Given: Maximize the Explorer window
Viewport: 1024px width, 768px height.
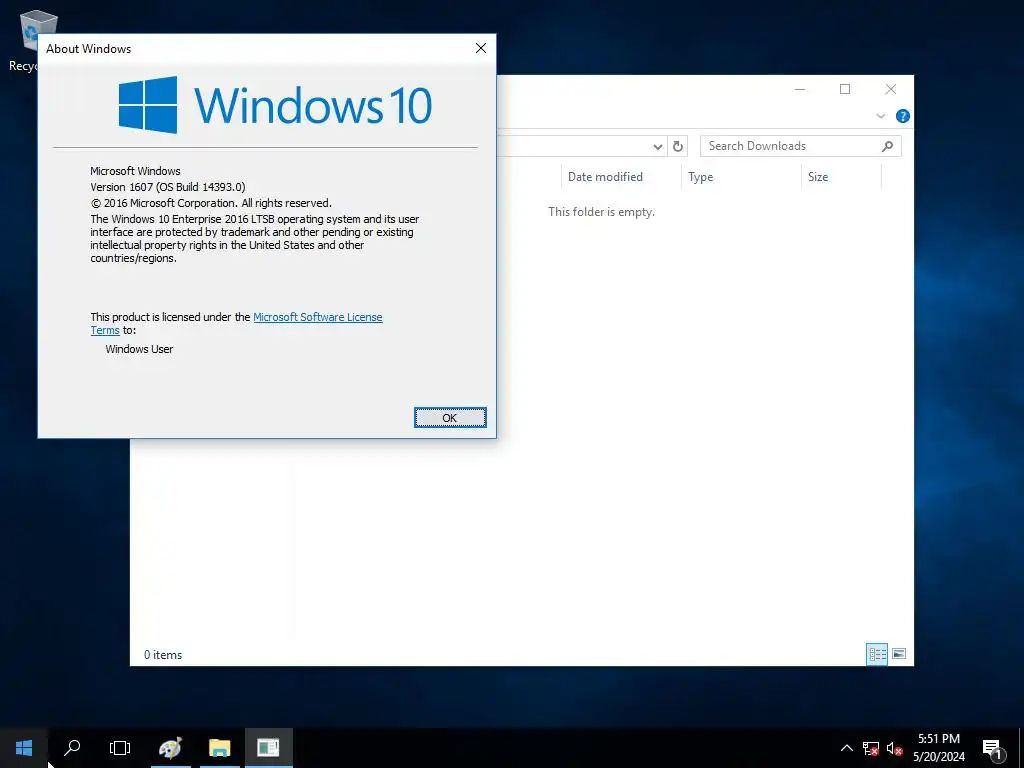Looking at the screenshot, I should (x=845, y=89).
